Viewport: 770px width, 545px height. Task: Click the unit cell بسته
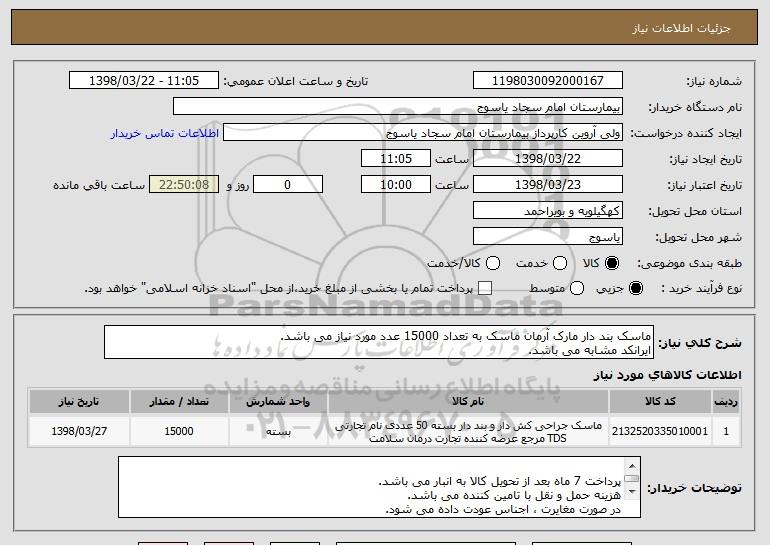click(278, 431)
